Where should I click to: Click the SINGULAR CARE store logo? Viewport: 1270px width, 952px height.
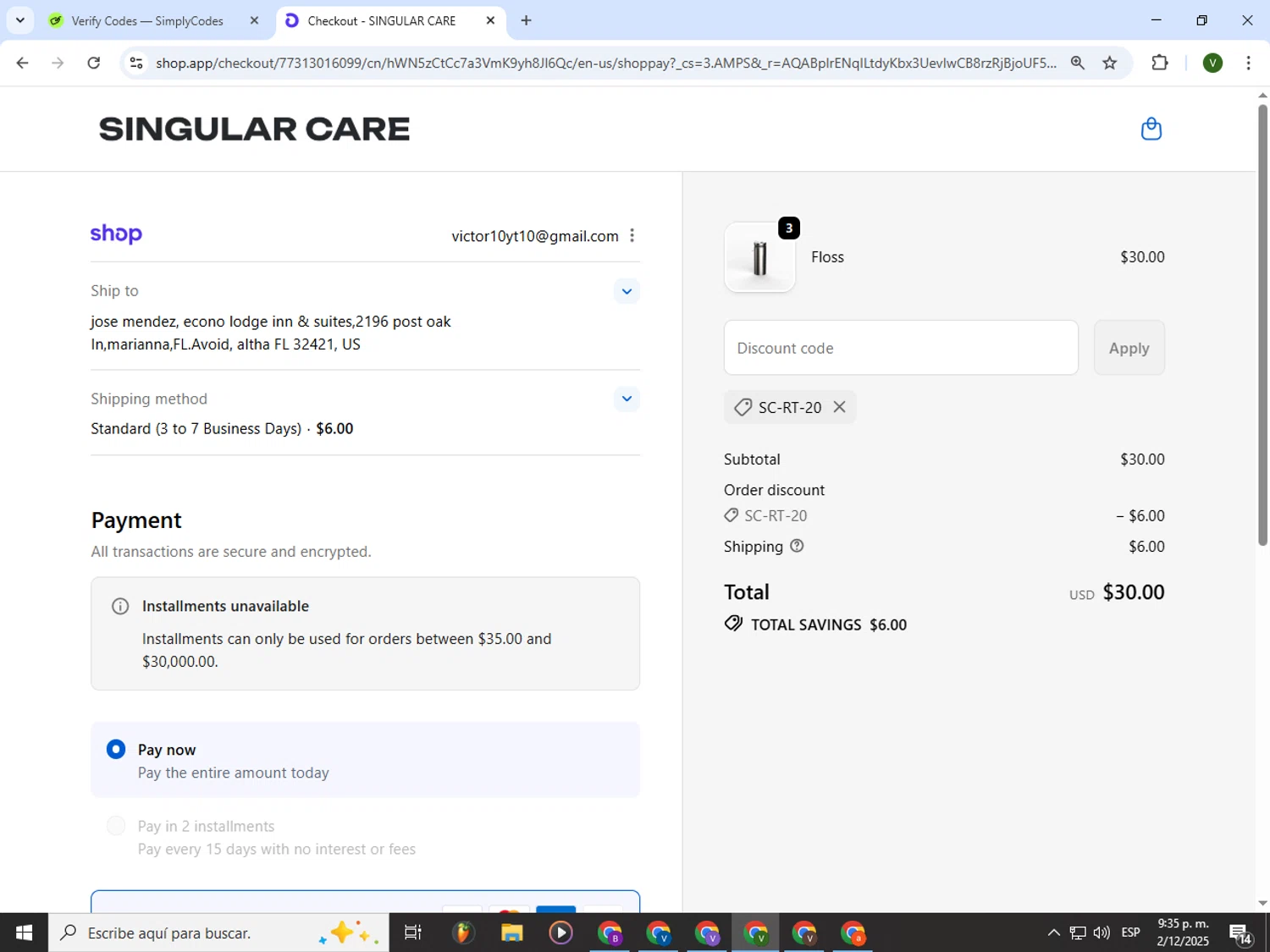(x=254, y=129)
